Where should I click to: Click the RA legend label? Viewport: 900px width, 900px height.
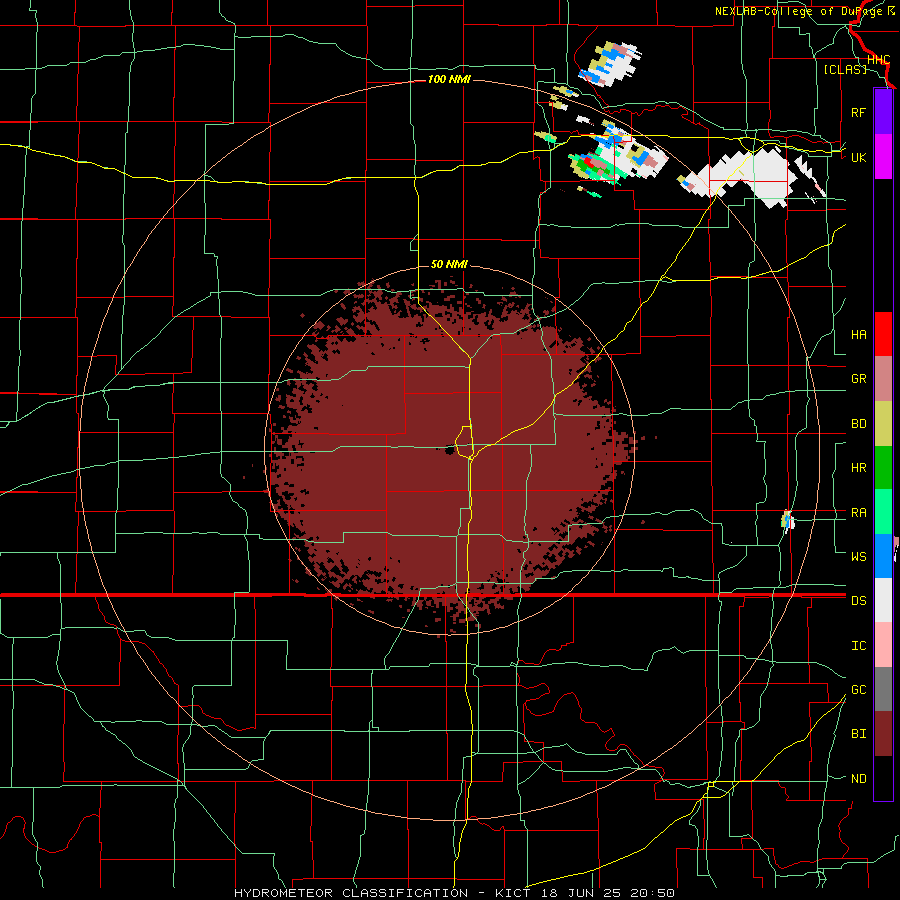[x=858, y=512]
